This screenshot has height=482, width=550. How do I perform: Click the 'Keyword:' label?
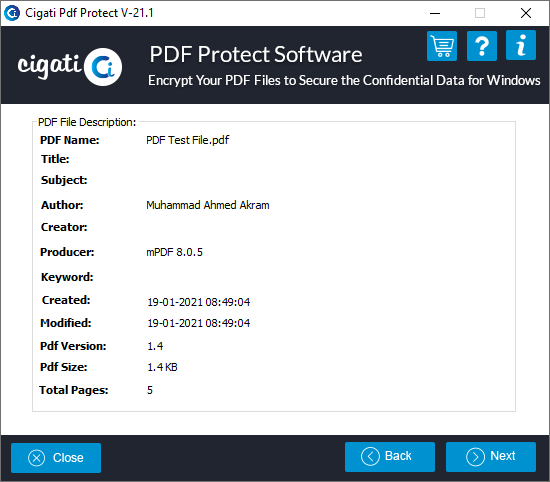[x=67, y=277]
